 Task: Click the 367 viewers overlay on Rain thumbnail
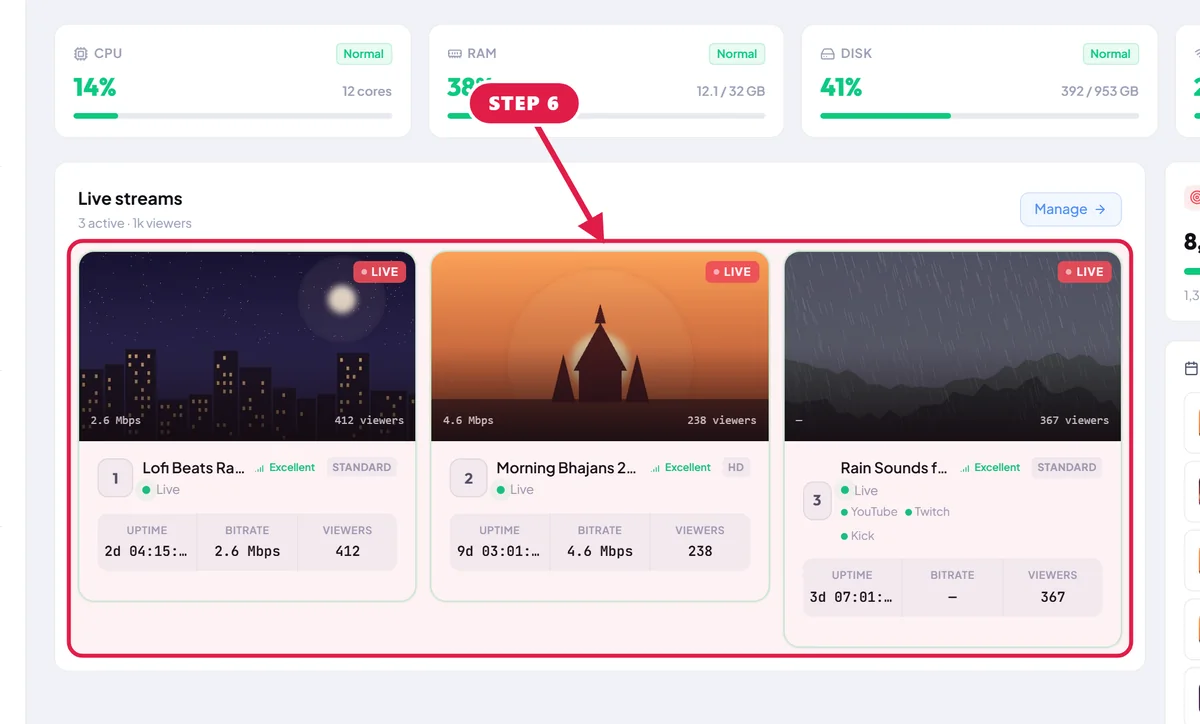tap(1074, 420)
